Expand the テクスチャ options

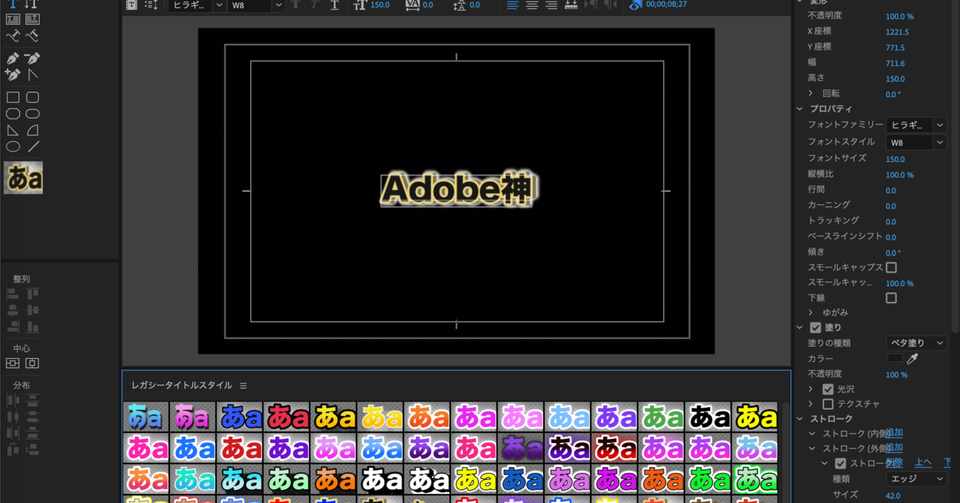click(811, 404)
